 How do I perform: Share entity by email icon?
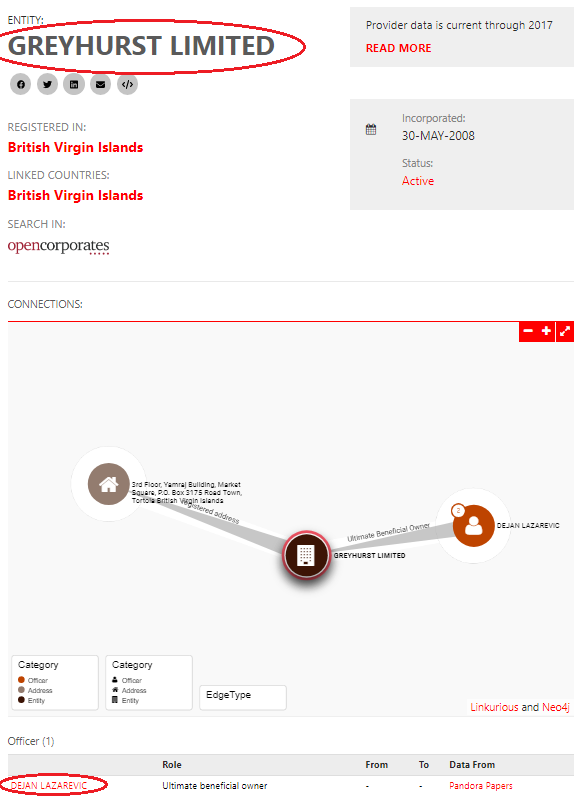101,84
